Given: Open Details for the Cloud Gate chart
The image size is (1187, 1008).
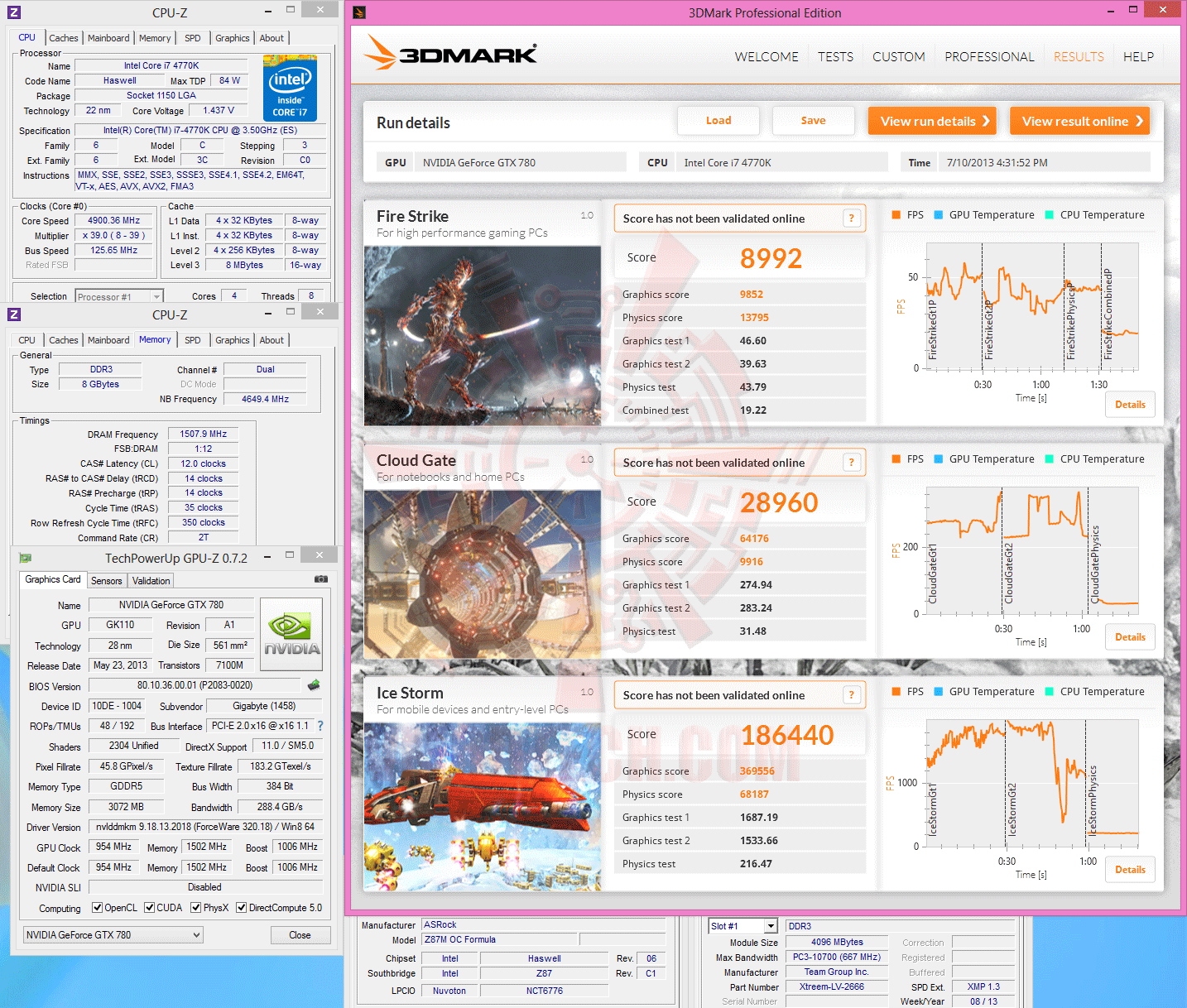Looking at the screenshot, I should click(1130, 637).
